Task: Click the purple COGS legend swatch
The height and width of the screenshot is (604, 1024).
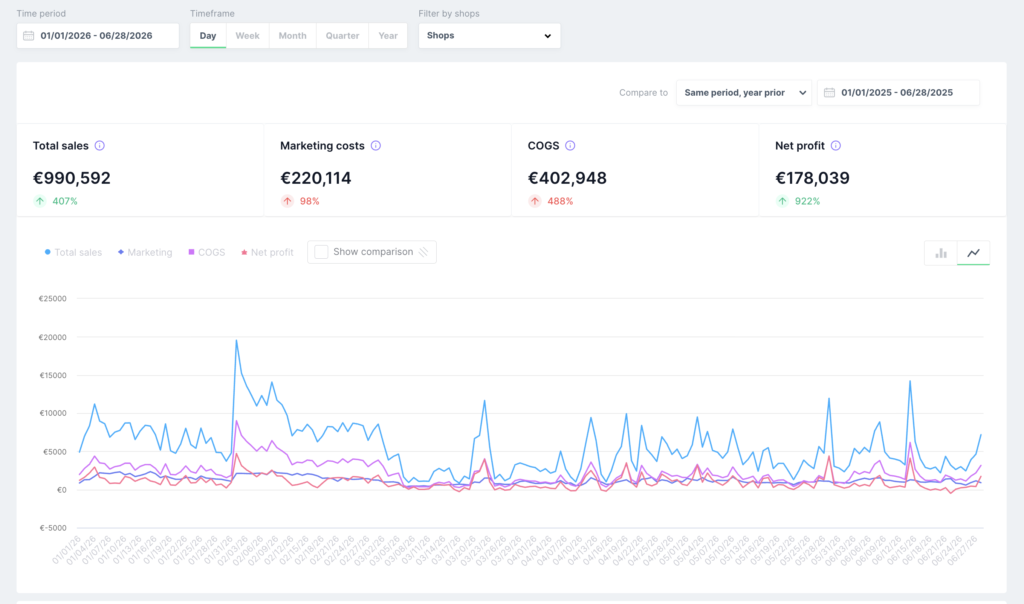Action: coord(191,252)
